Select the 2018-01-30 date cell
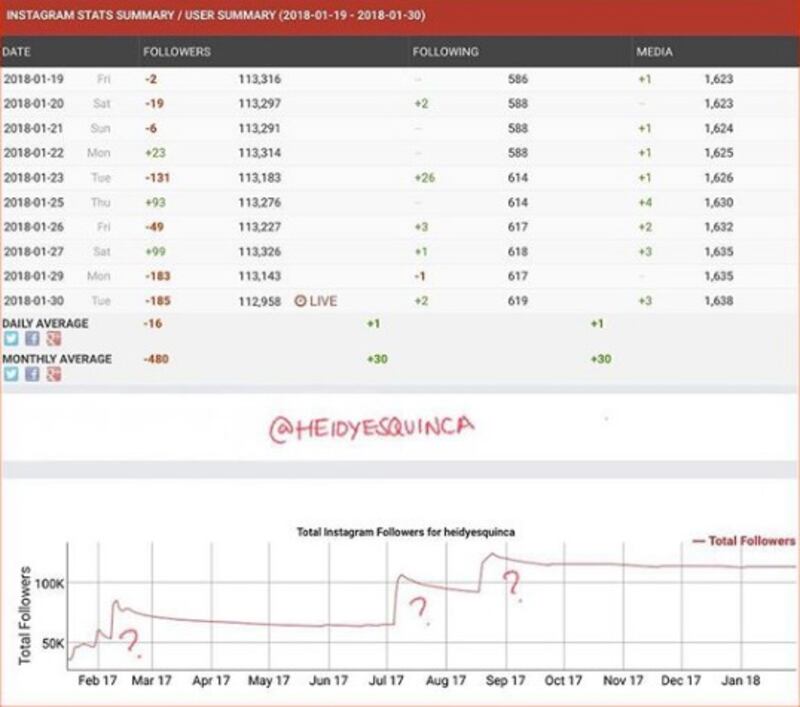The width and height of the screenshot is (800, 707). [34, 301]
